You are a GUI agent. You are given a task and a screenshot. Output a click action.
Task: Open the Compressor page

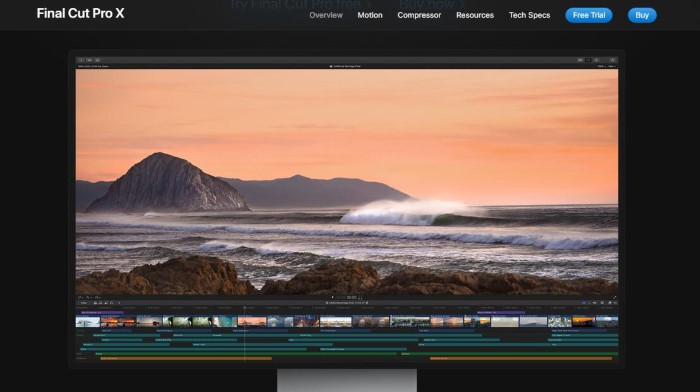coord(419,15)
